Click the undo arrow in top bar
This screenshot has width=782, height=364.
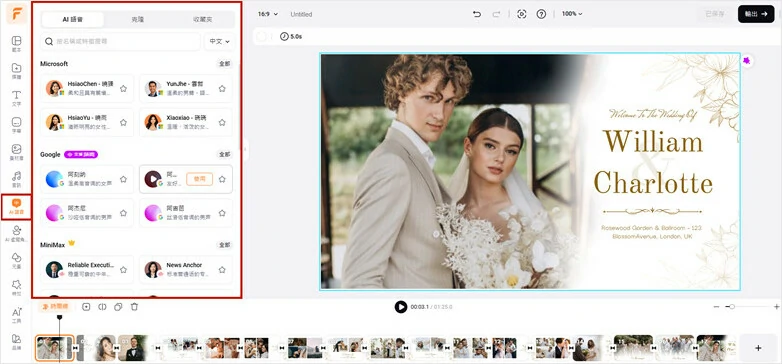(477, 14)
